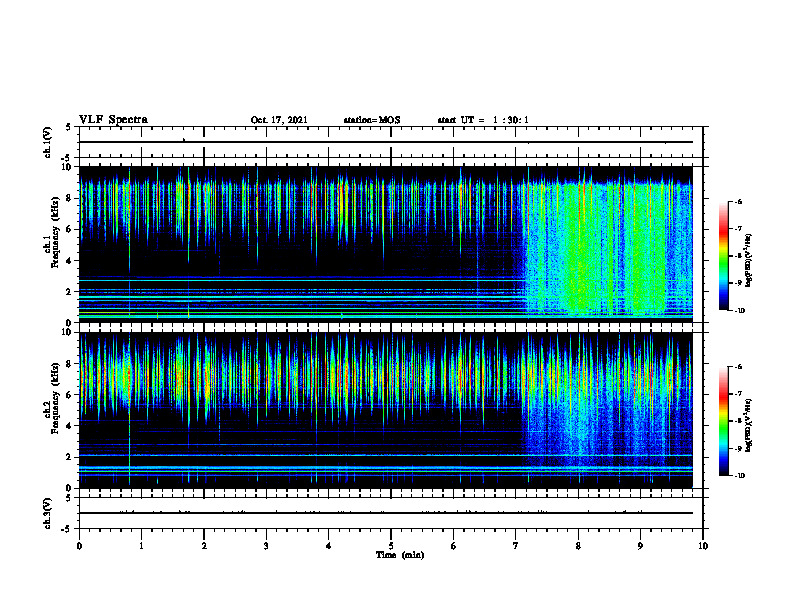The image size is (792, 612).
Task: Click the ch.2 colorbar 'log(PSD)' unit label
Action: pyautogui.click(x=749, y=424)
